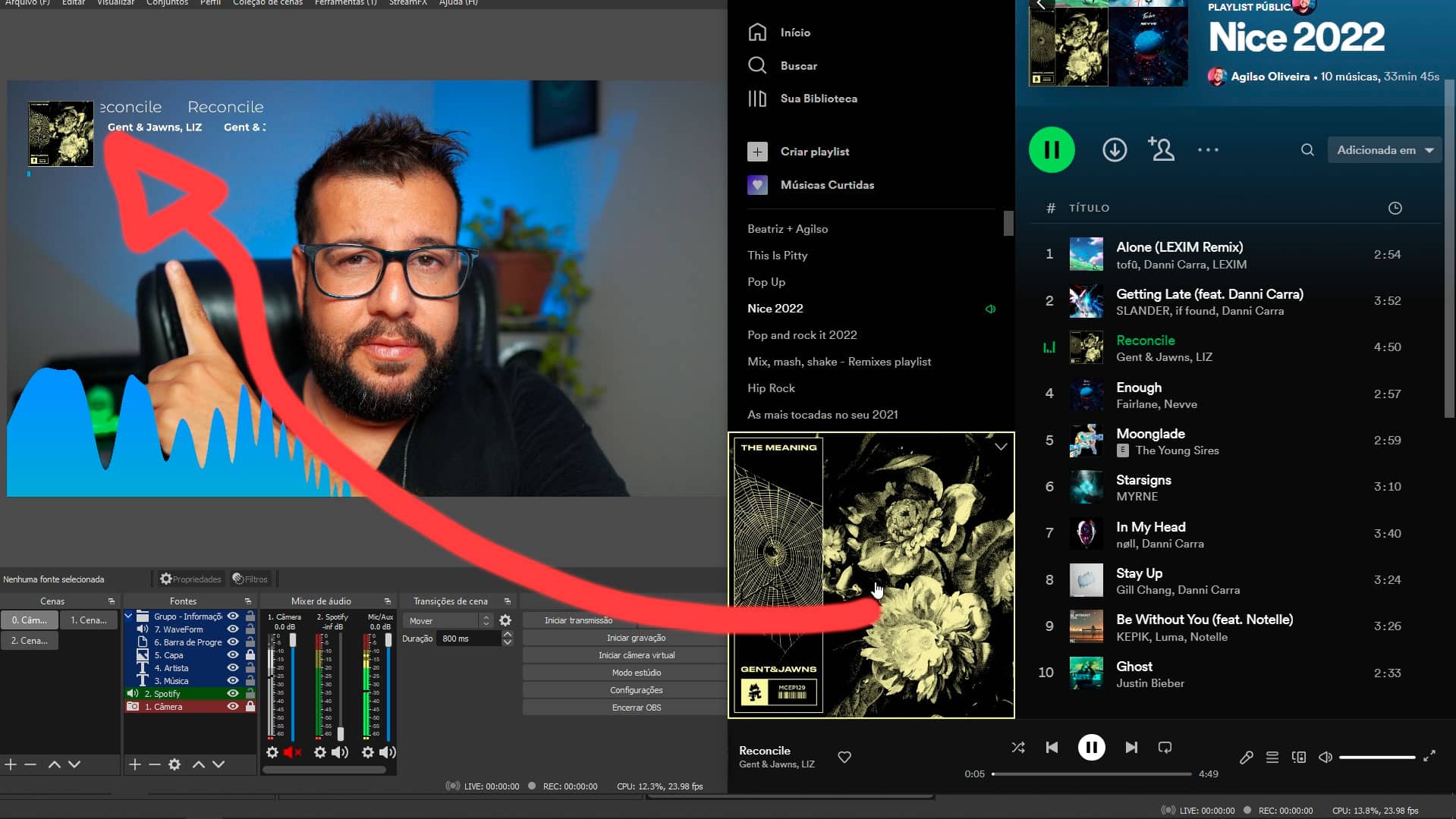Mute the Mic/Aux mixer channel

point(388,752)
